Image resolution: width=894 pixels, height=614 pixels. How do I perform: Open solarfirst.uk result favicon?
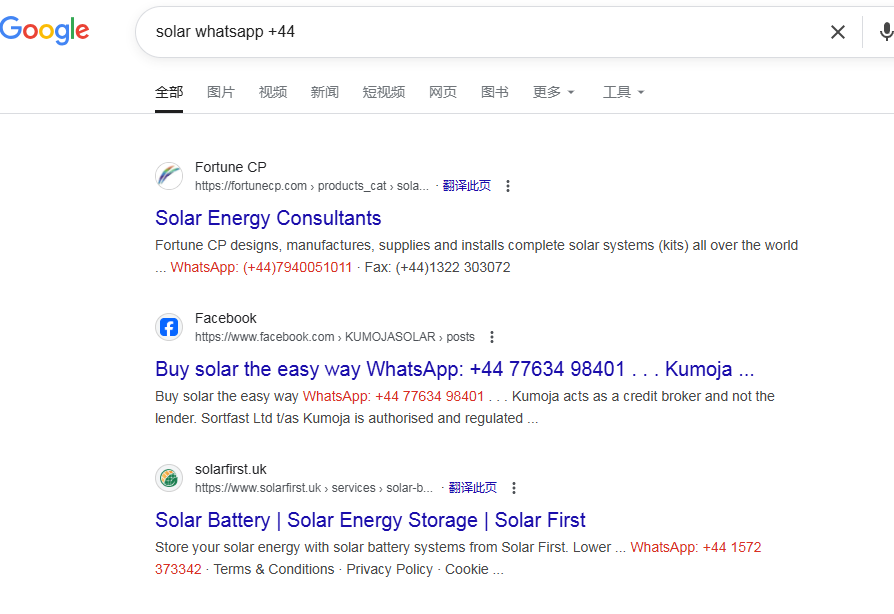pos(169,478)
